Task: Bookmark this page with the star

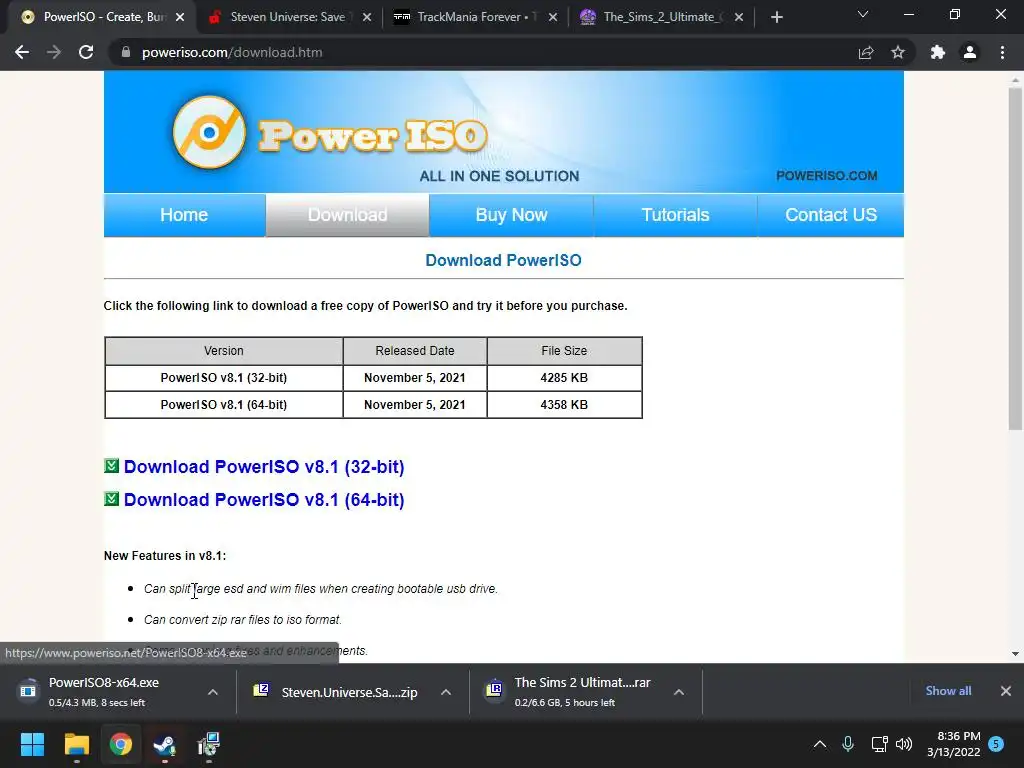Action: pos(898,52)
